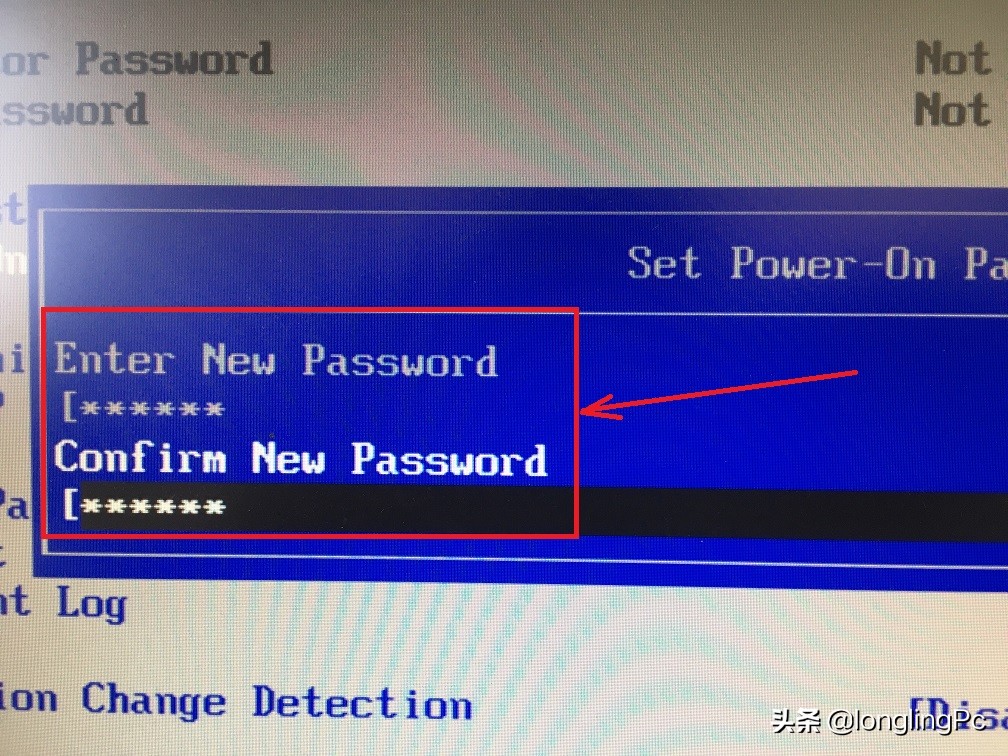Click the second row's 'Not' status value
Image resolution: width=1008 pixels, height=756 pixels.
952,109
